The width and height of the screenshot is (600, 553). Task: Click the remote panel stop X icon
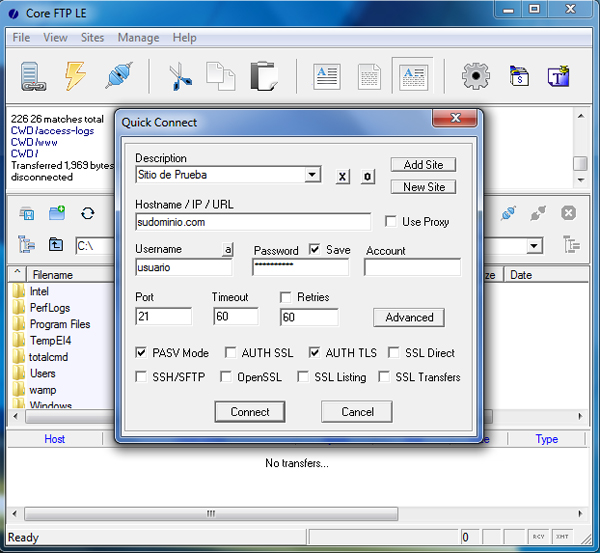(x=568, y=213)
